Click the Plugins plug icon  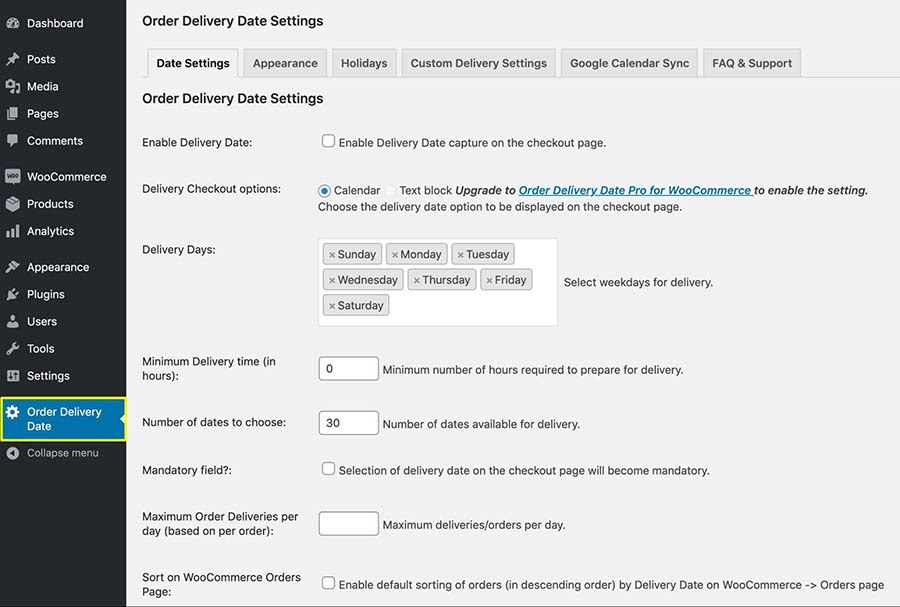13,295
